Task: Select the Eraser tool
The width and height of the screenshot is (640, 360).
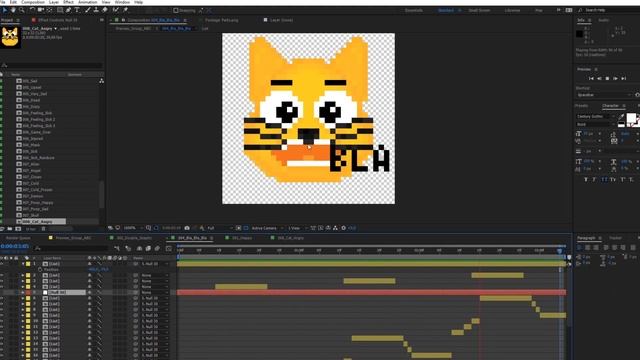Action: [105, 10]
